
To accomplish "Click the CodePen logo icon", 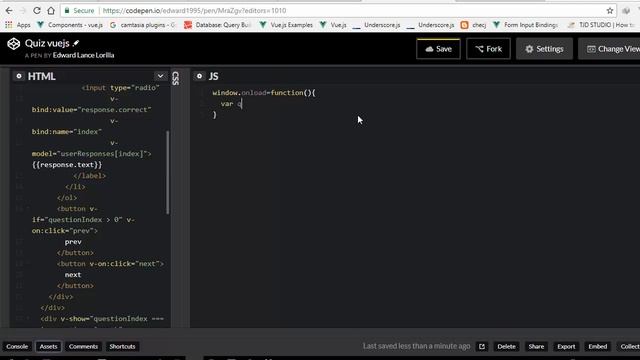I will coord(13,44).
